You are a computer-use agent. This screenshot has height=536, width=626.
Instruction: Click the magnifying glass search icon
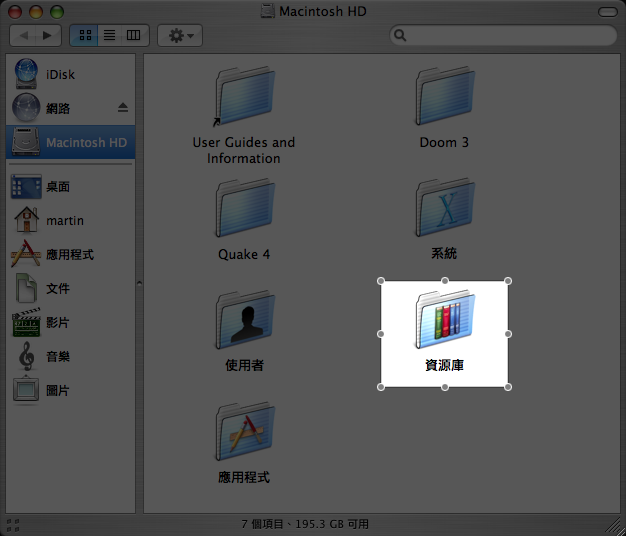(400, 36)
